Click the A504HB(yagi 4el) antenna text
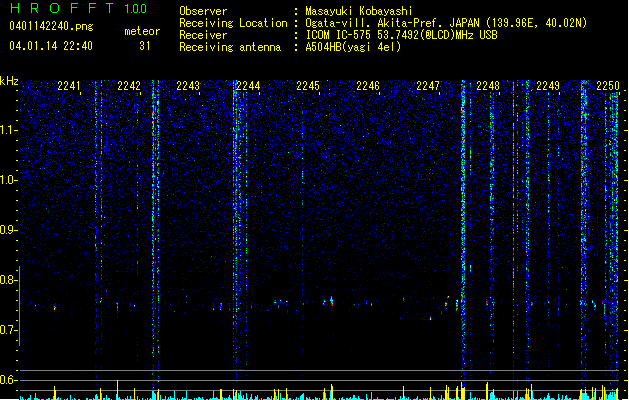Screen dimensions: 629x400 pyautogui.click(x=353, y=47)
